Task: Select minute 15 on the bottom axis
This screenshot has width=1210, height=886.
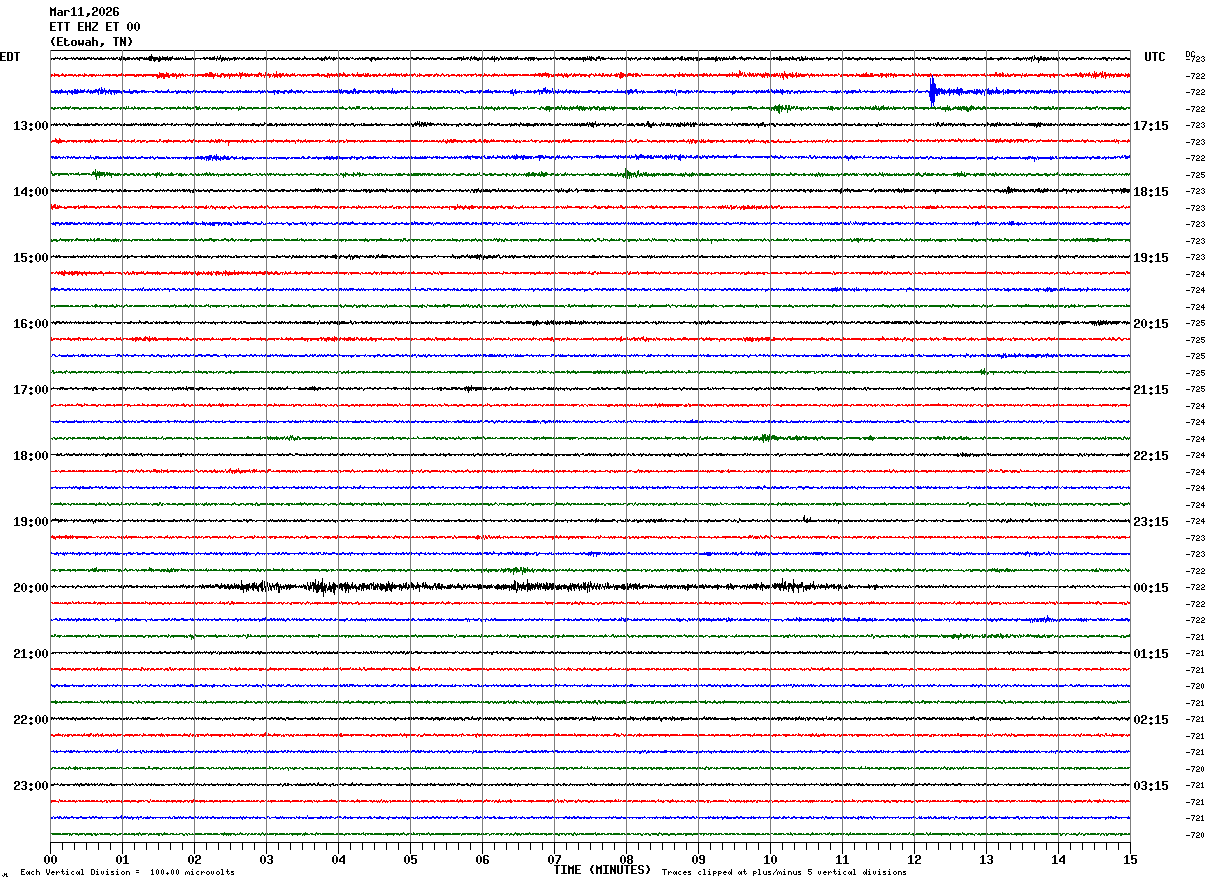Action: pyautogui.click(x=1130, y=859)
